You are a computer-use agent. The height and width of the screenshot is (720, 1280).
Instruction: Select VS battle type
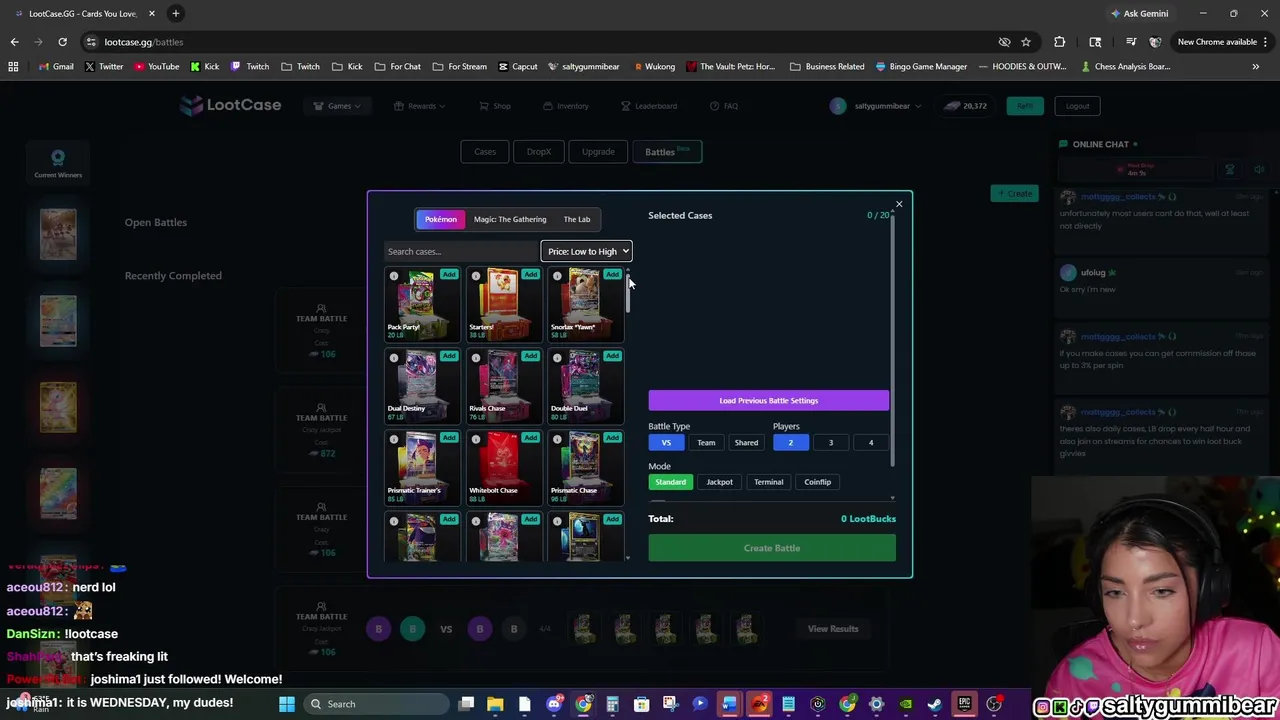point(666,442)
